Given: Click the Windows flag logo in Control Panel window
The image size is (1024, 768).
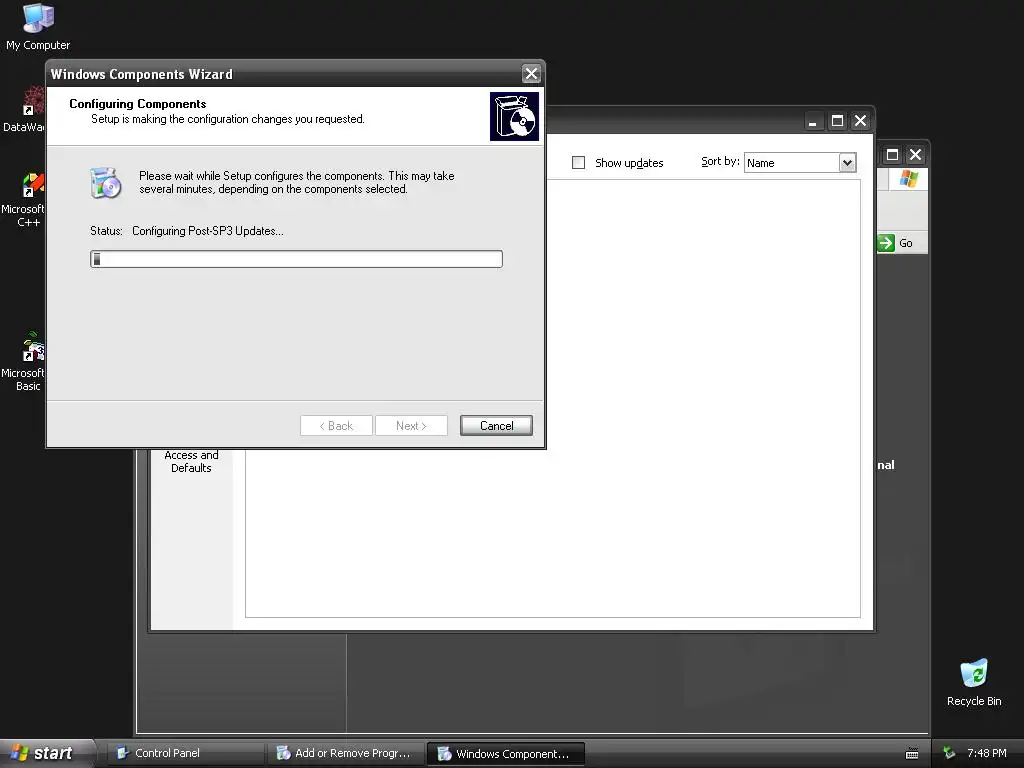Looking at the screenshot, I should point(908,178).
